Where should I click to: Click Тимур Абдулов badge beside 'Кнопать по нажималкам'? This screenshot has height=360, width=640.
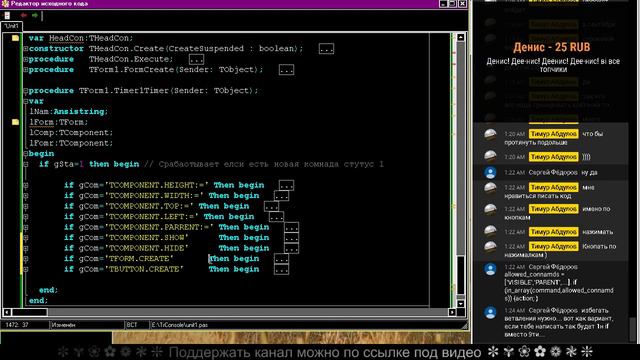[553, 247]
